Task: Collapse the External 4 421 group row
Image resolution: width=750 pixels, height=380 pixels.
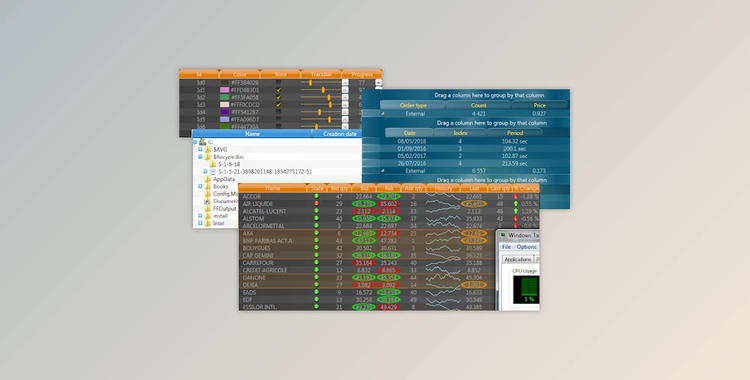Action: (x=383, y=113)
